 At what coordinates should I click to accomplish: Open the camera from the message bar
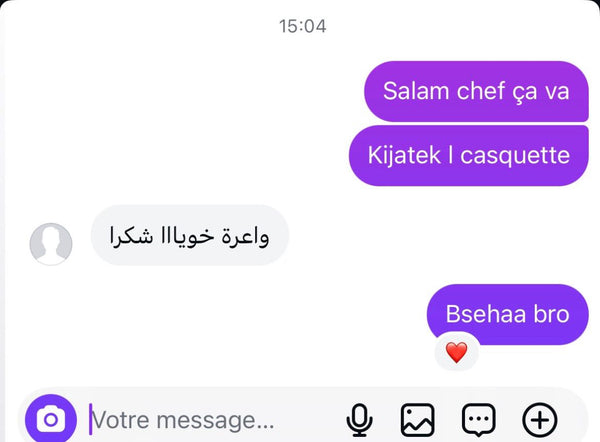[x=51, y=419]
